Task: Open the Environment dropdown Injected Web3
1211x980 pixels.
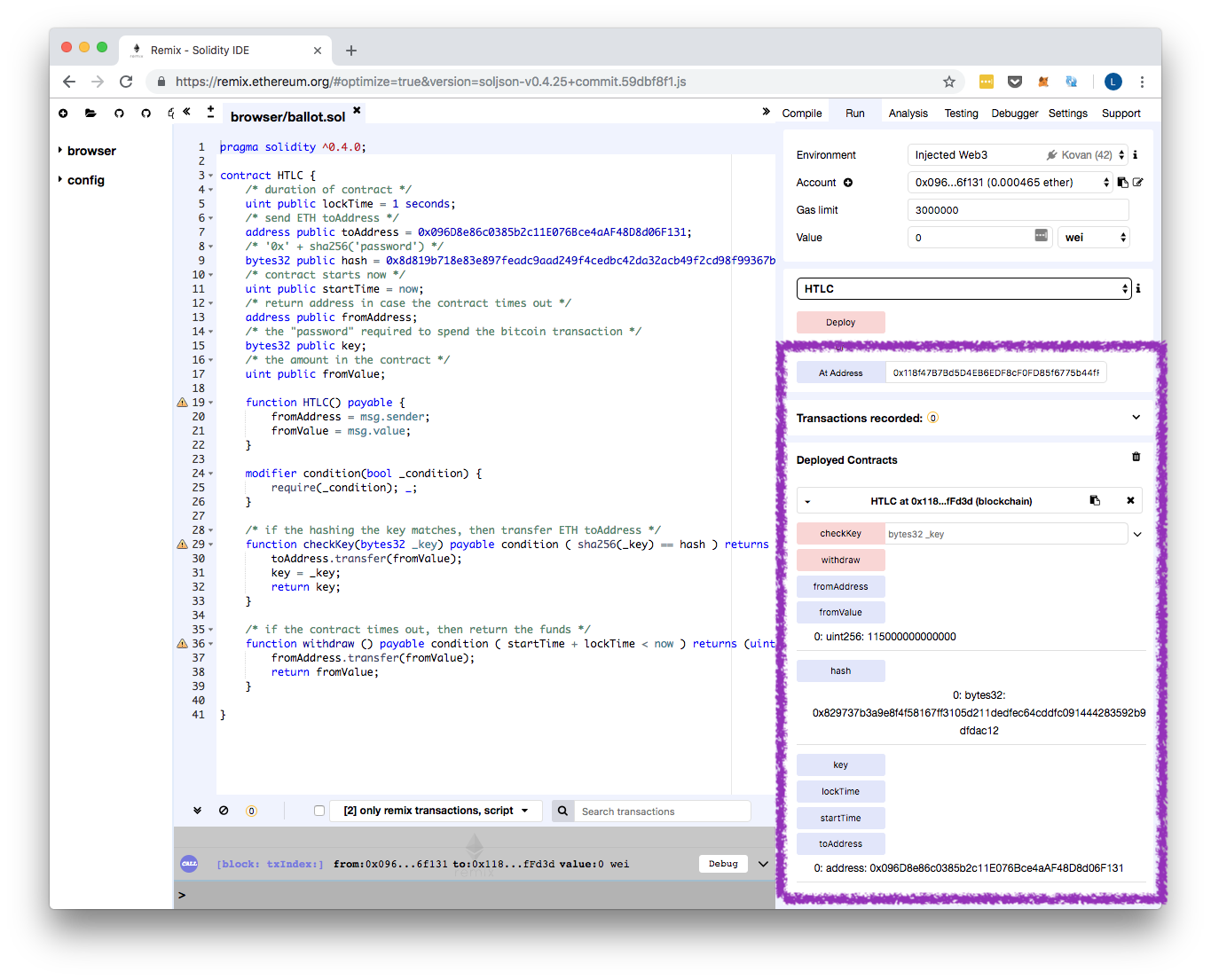Action: click(1018, 154)
